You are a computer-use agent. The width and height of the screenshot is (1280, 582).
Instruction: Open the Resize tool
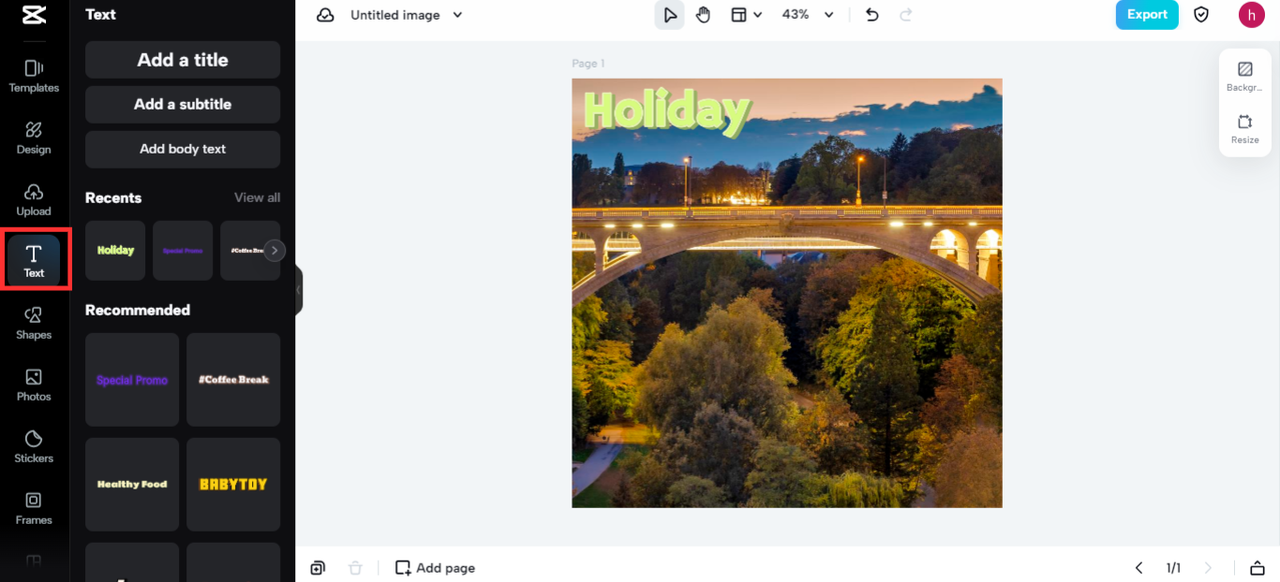click(1245, 129)
